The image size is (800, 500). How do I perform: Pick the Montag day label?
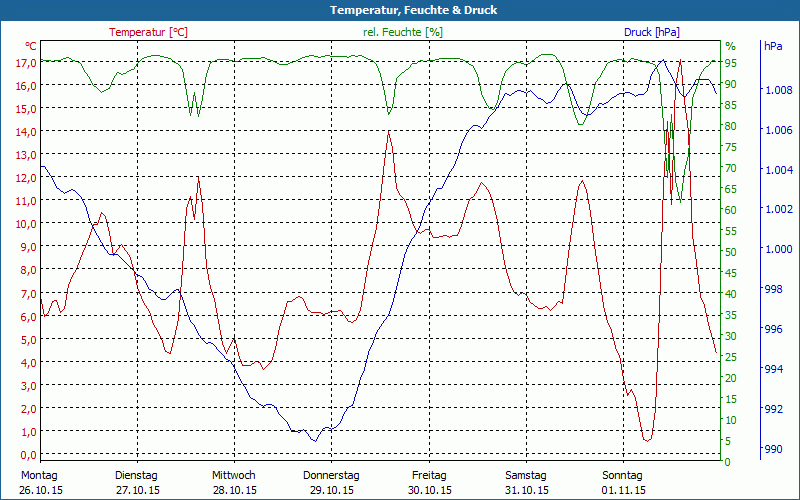click(x=39, y=475)
